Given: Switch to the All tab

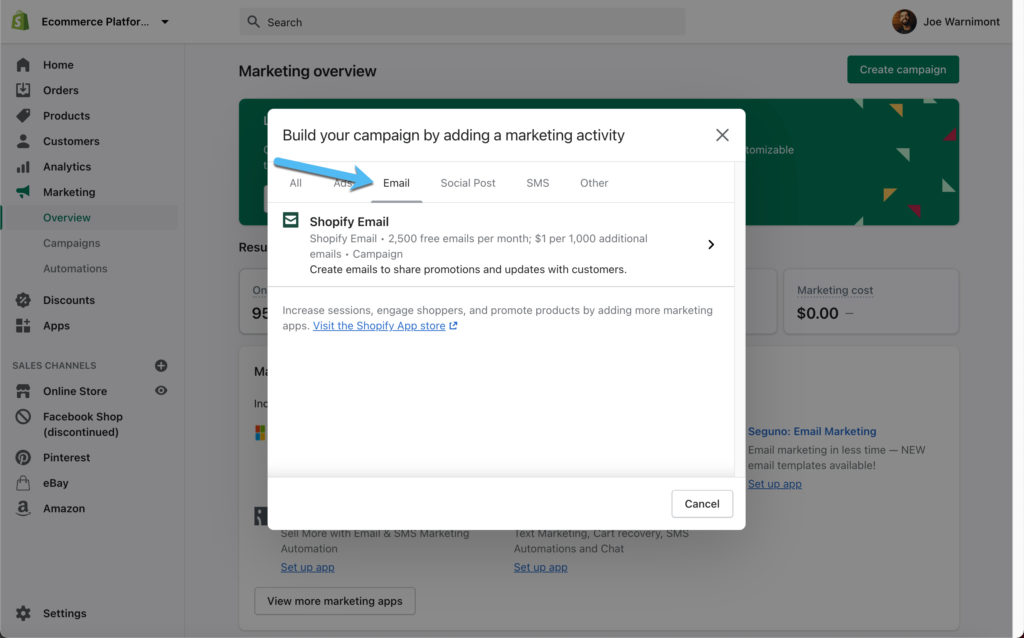Looking at the screenshot, I should [295, 183].
